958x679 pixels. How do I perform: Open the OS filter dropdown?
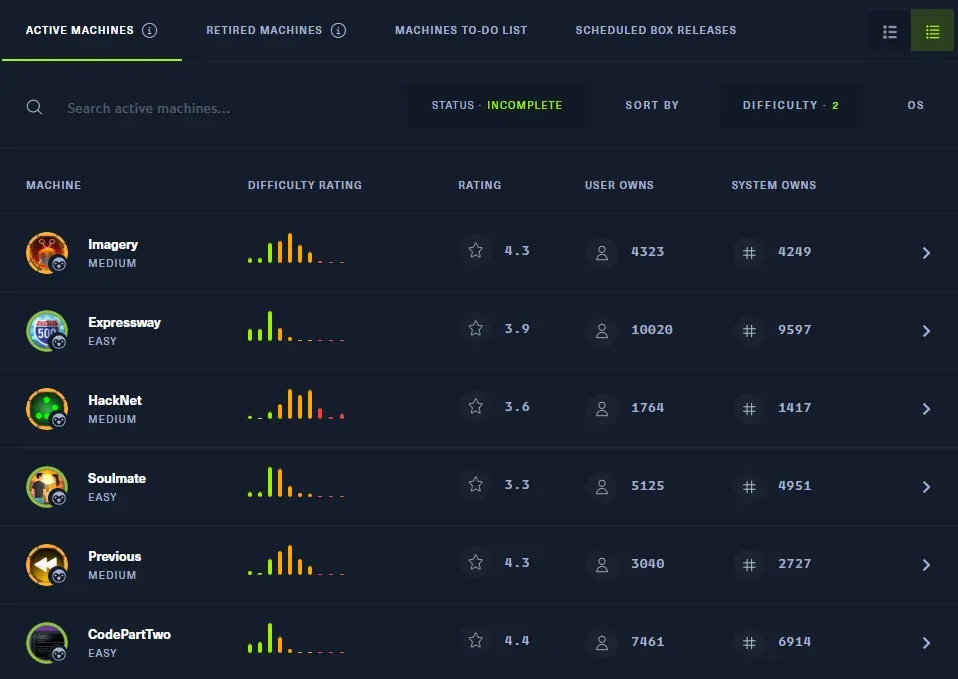point(915,105)
